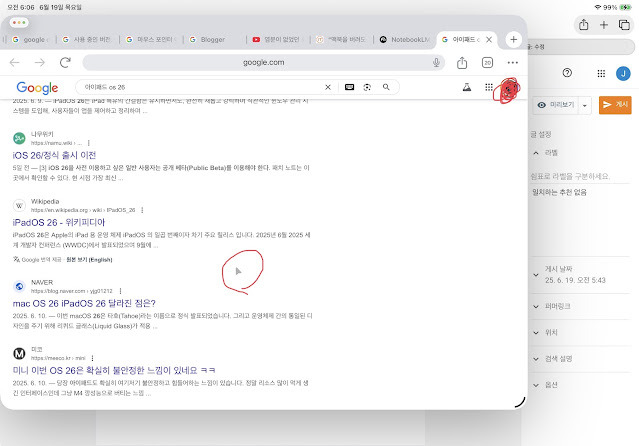Click the 쉼표로 라벨을 구분하세요 label input
This screenshot has height=446, width=639.
point(580,176)
